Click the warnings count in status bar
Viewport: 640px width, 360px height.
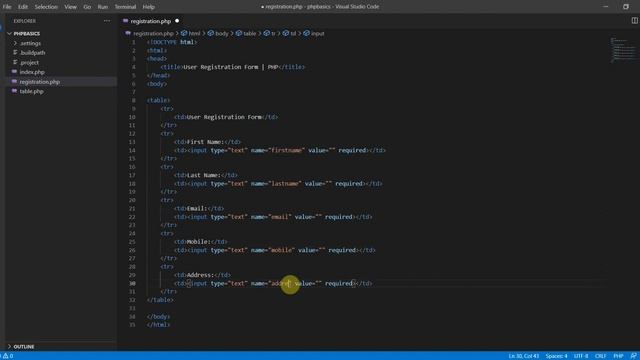coord(8,356)
